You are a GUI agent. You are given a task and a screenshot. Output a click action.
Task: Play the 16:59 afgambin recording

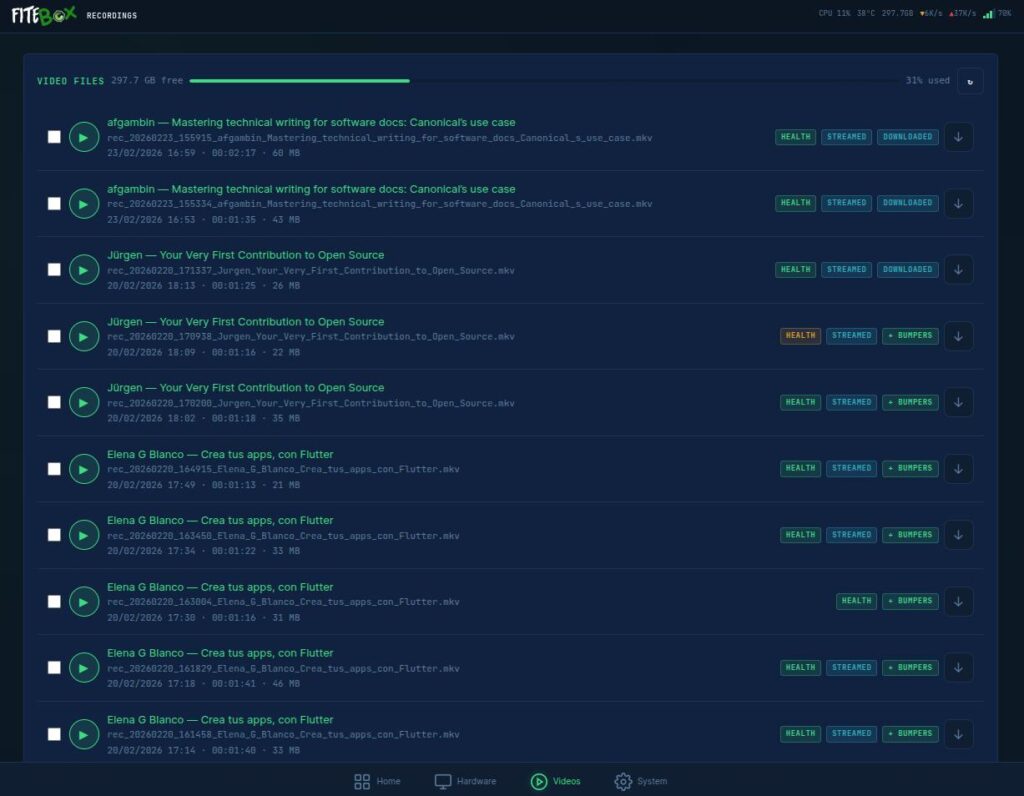84,137
